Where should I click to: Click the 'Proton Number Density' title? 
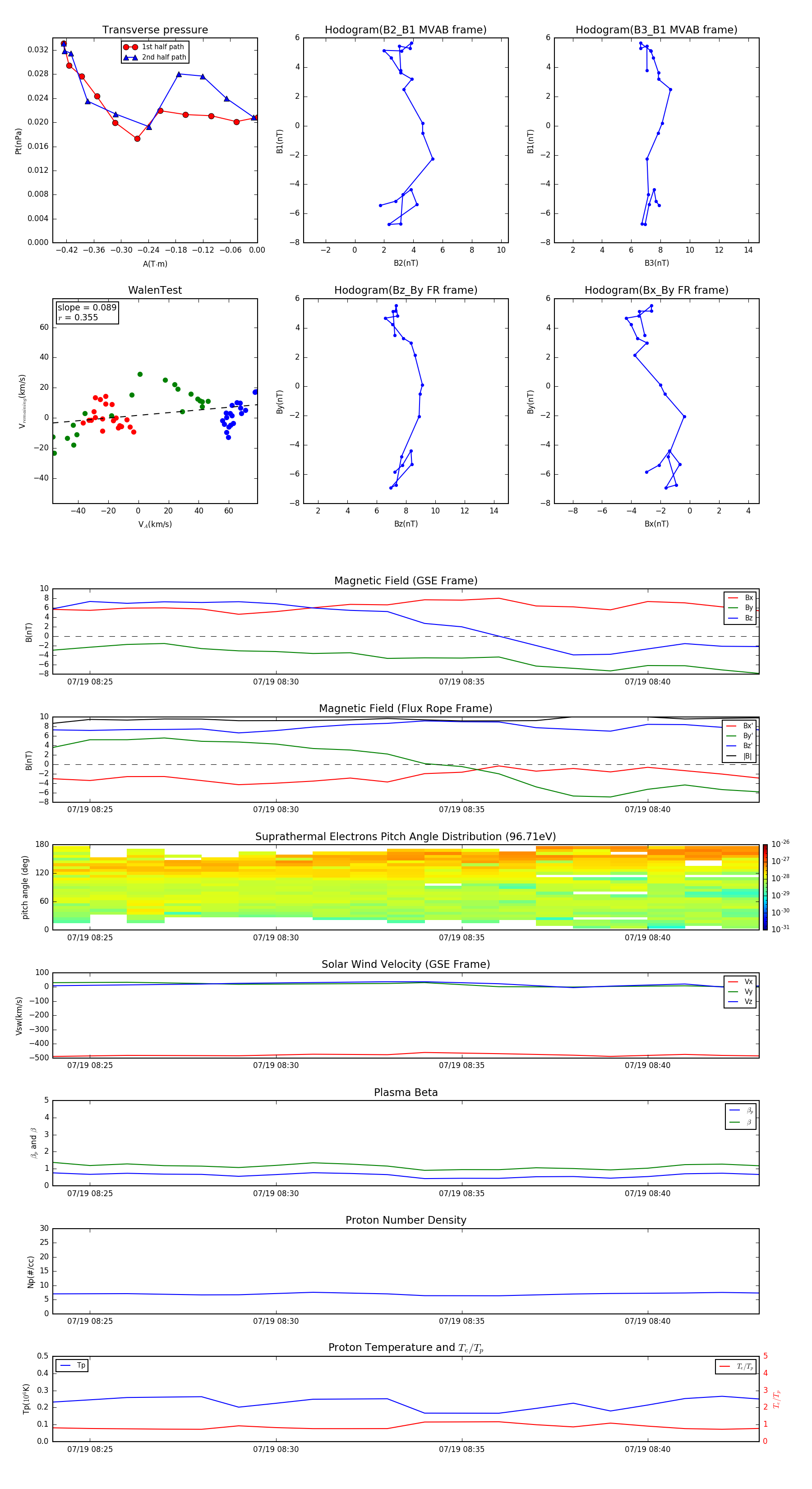click(x=406, y=1220)
